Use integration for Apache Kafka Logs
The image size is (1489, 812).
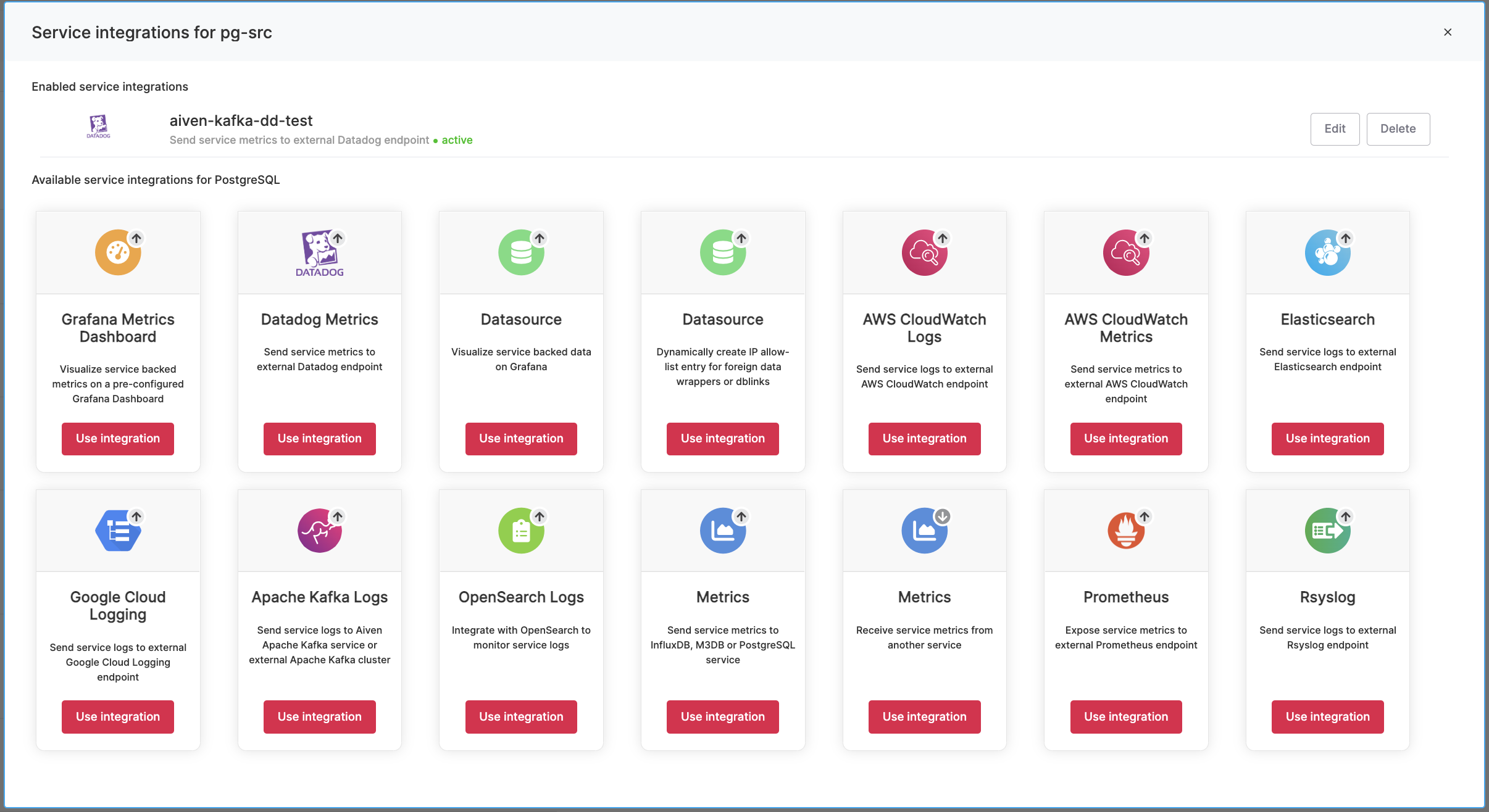(320, 717)
